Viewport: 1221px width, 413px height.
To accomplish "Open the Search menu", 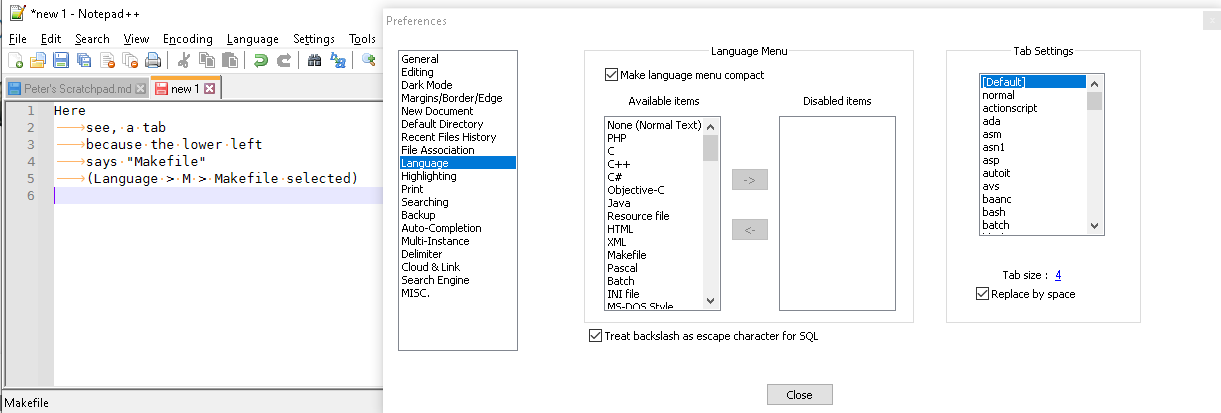I will (x=92, y=39).
